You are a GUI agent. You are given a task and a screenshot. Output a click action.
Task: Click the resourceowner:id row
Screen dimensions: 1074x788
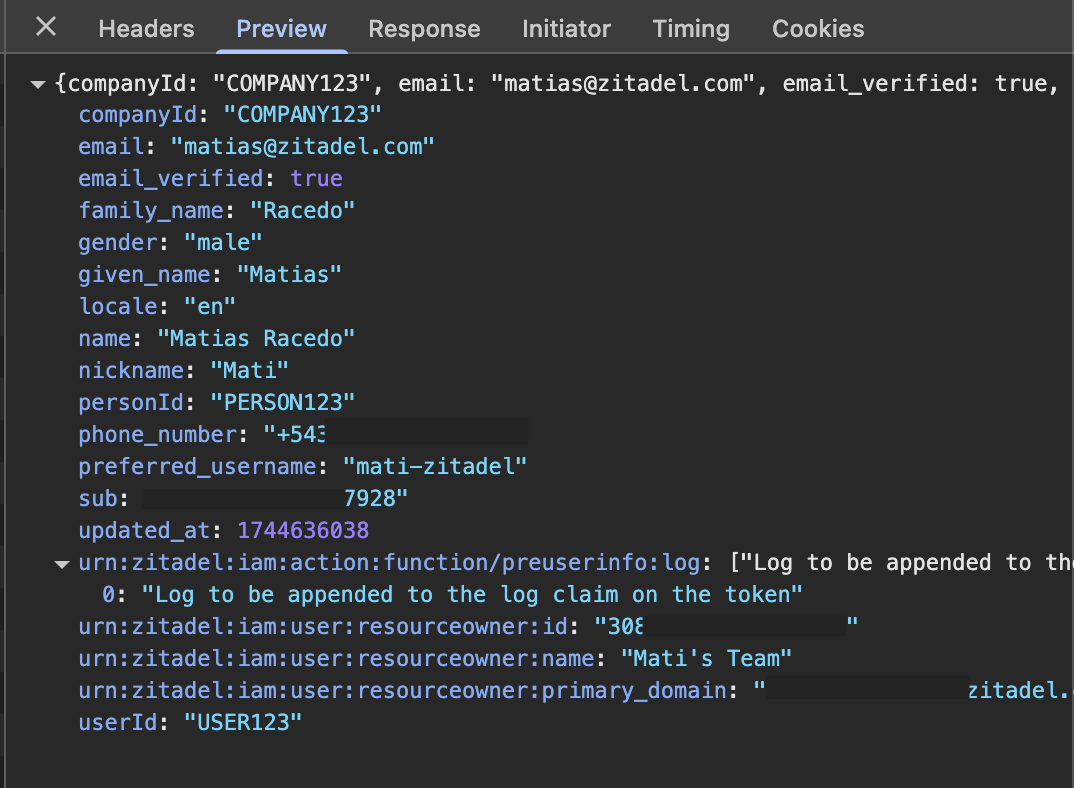(x=469, y=626)
